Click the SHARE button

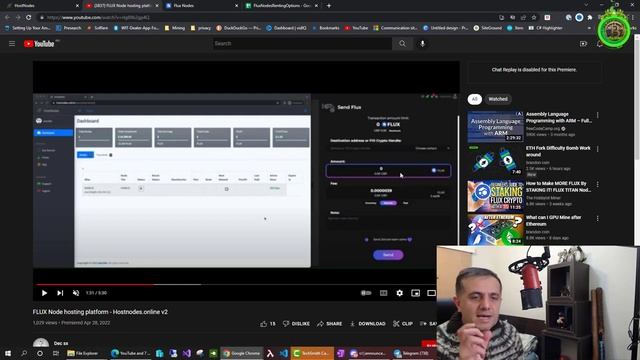click(x=329, y=324)
